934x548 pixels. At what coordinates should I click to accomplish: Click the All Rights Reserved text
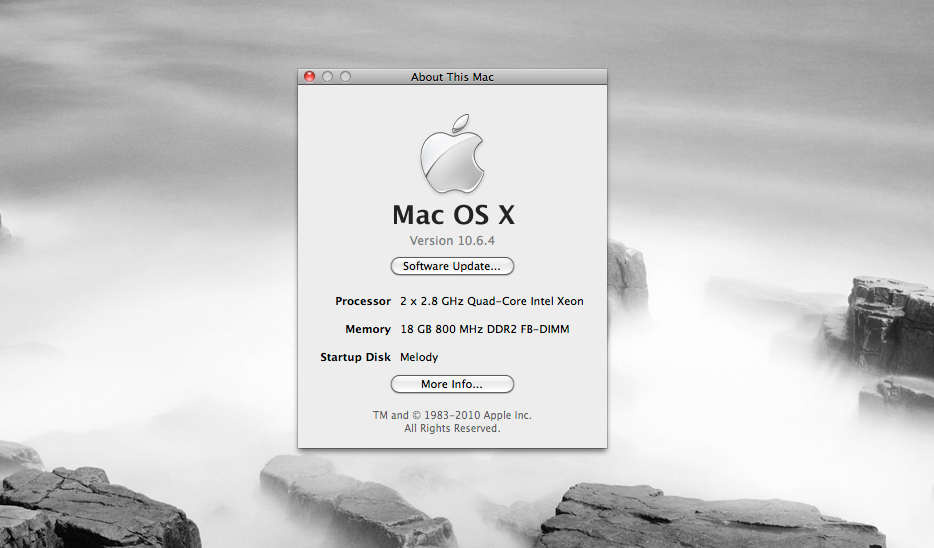452,428
